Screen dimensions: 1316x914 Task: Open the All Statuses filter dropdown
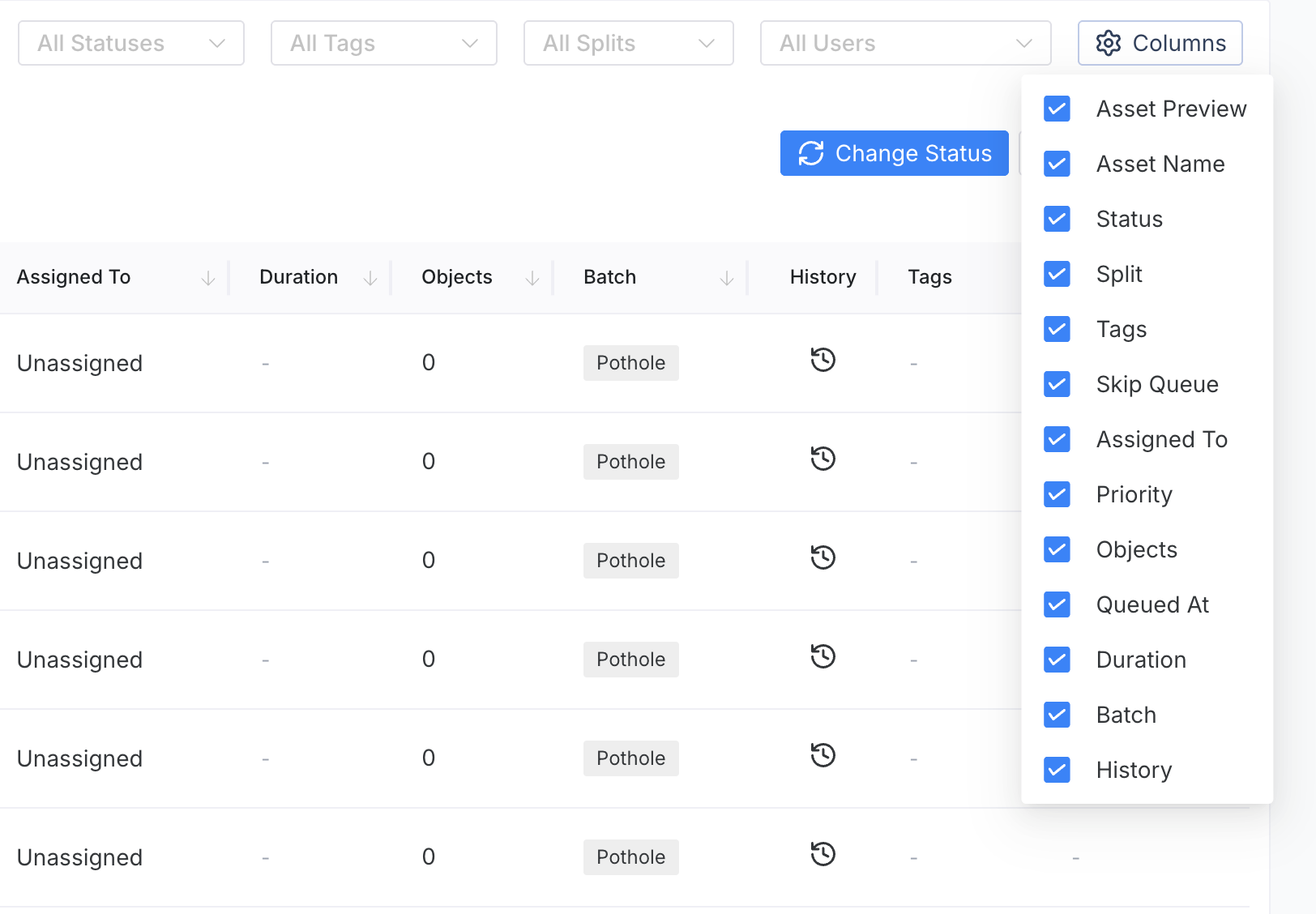[130, 43]
